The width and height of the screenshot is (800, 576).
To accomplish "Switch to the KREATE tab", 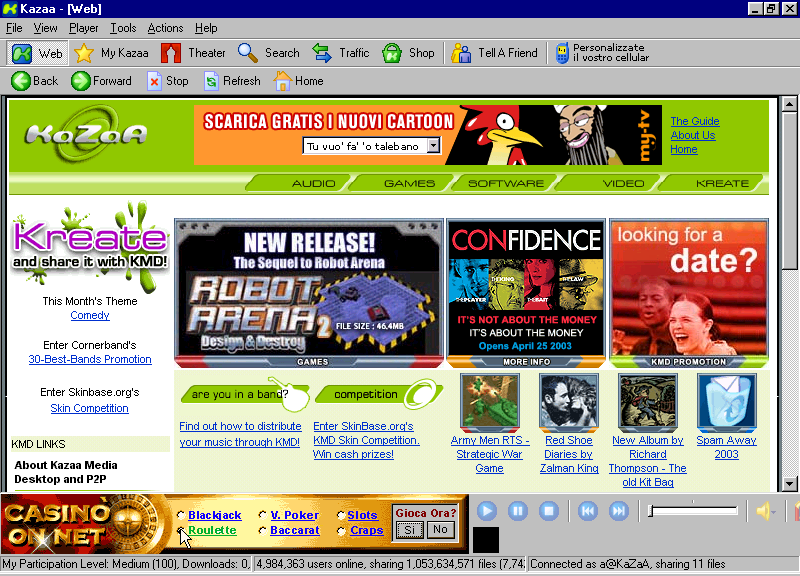I will pos(712,183).
